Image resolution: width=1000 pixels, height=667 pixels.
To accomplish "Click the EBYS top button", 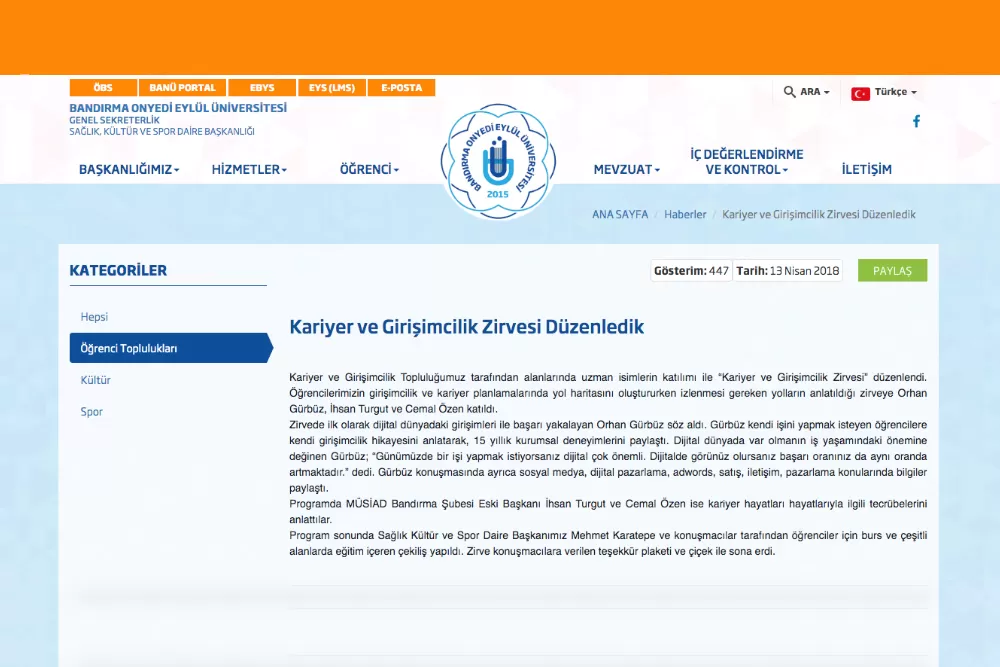I will tap(262, 88).
